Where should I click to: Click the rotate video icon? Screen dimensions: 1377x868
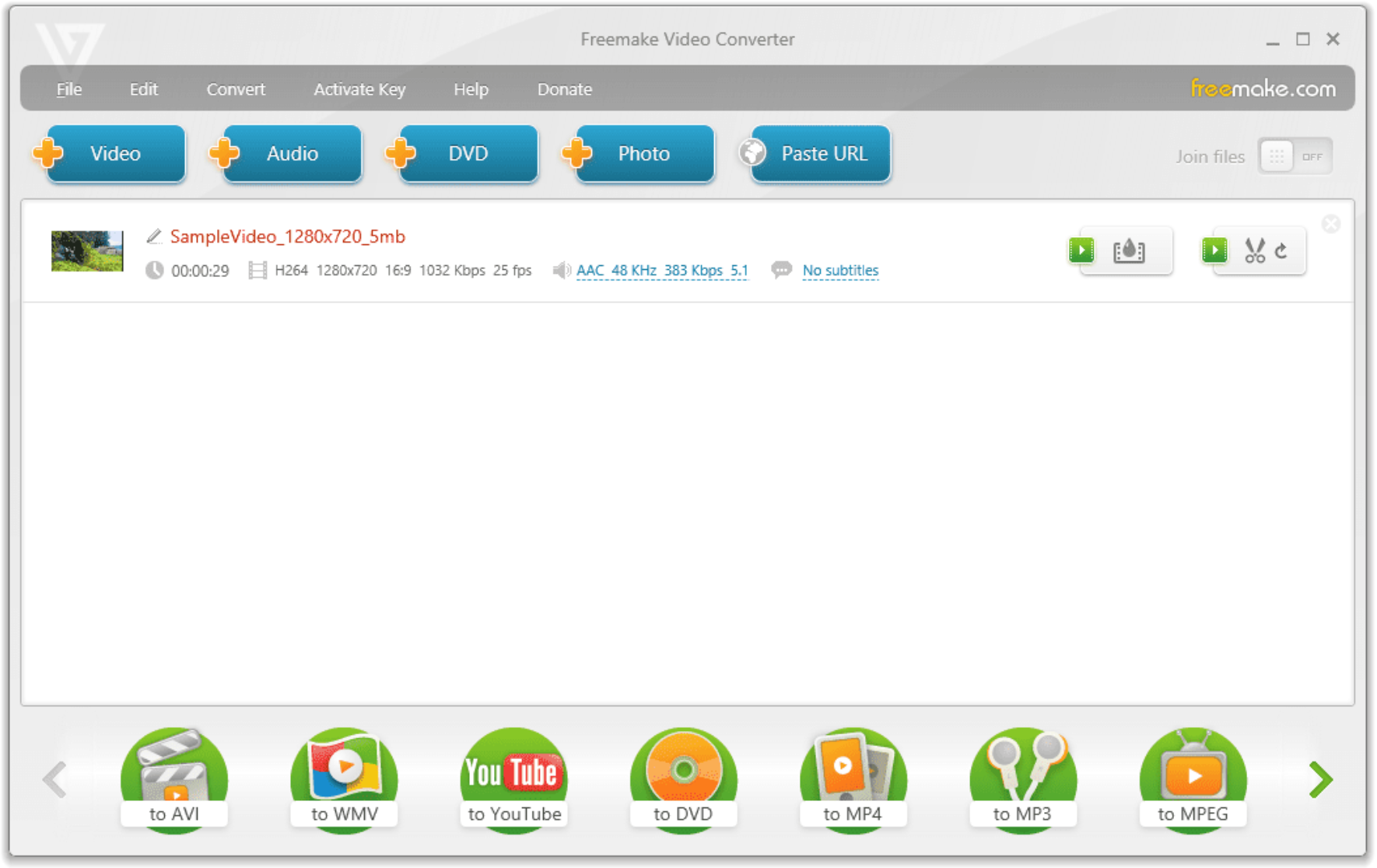click(1281, 250)
